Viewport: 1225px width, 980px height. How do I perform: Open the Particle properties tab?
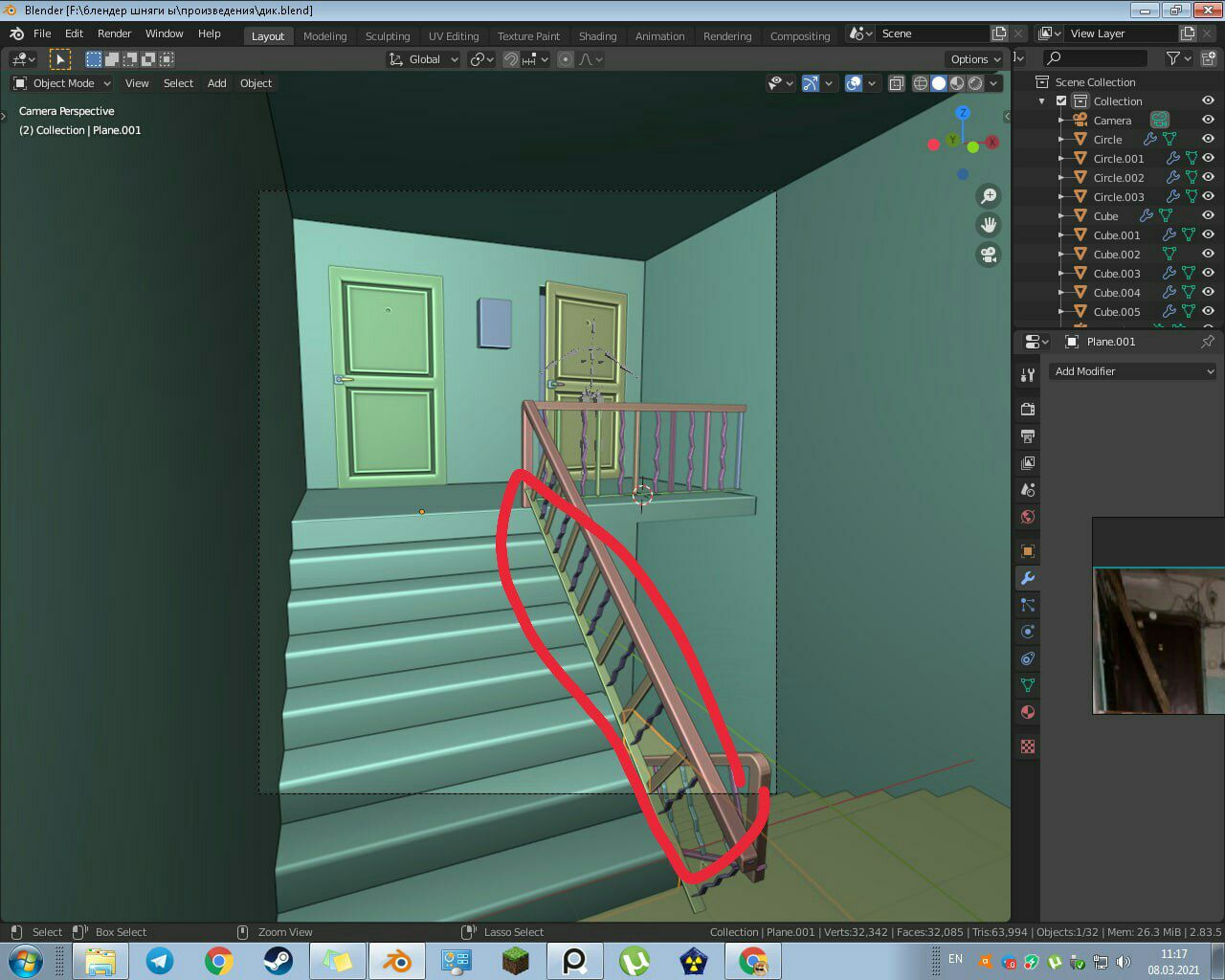point(1027,605)
